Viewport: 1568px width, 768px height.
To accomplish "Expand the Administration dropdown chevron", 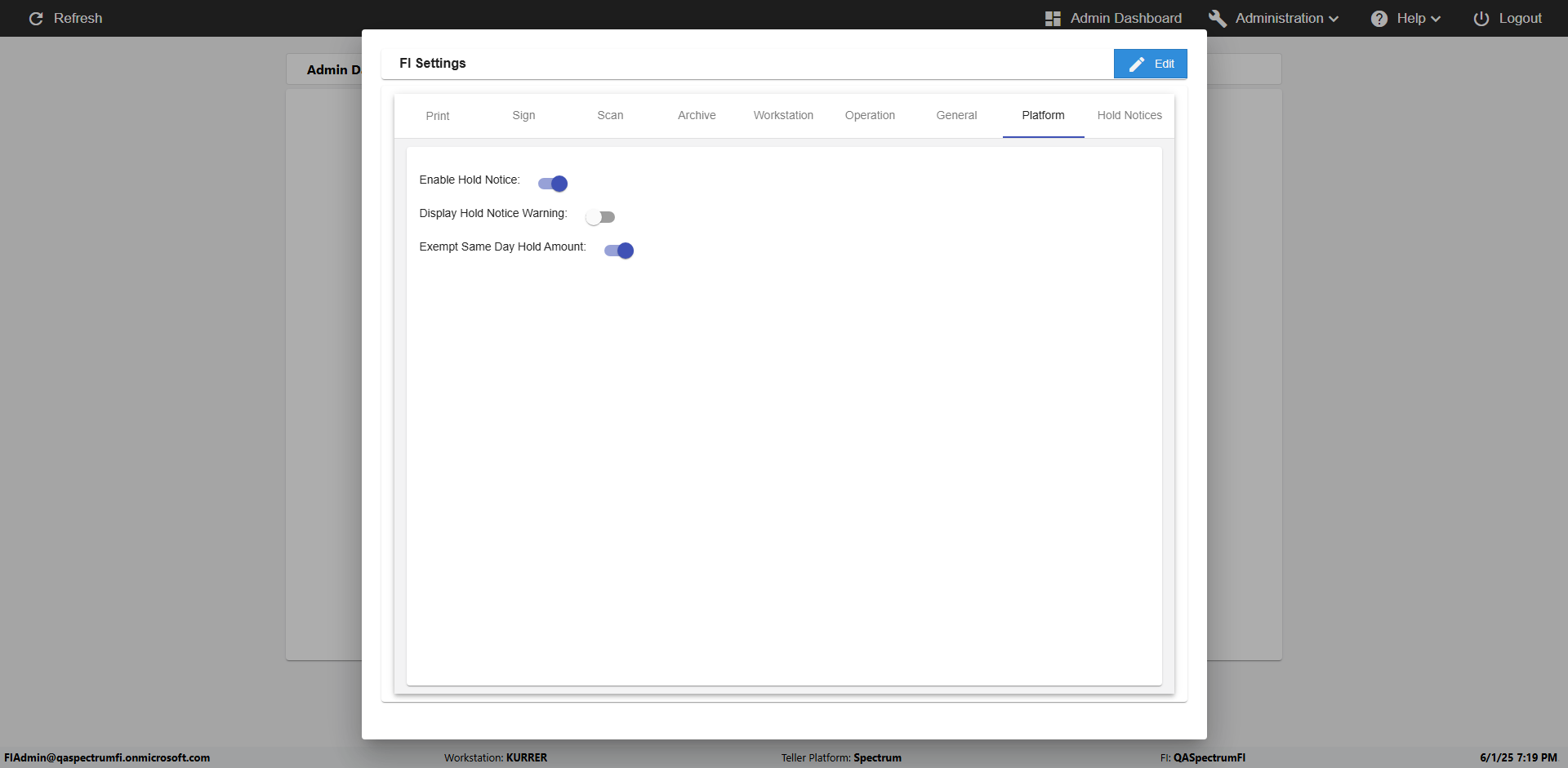I will (1334, 19).
